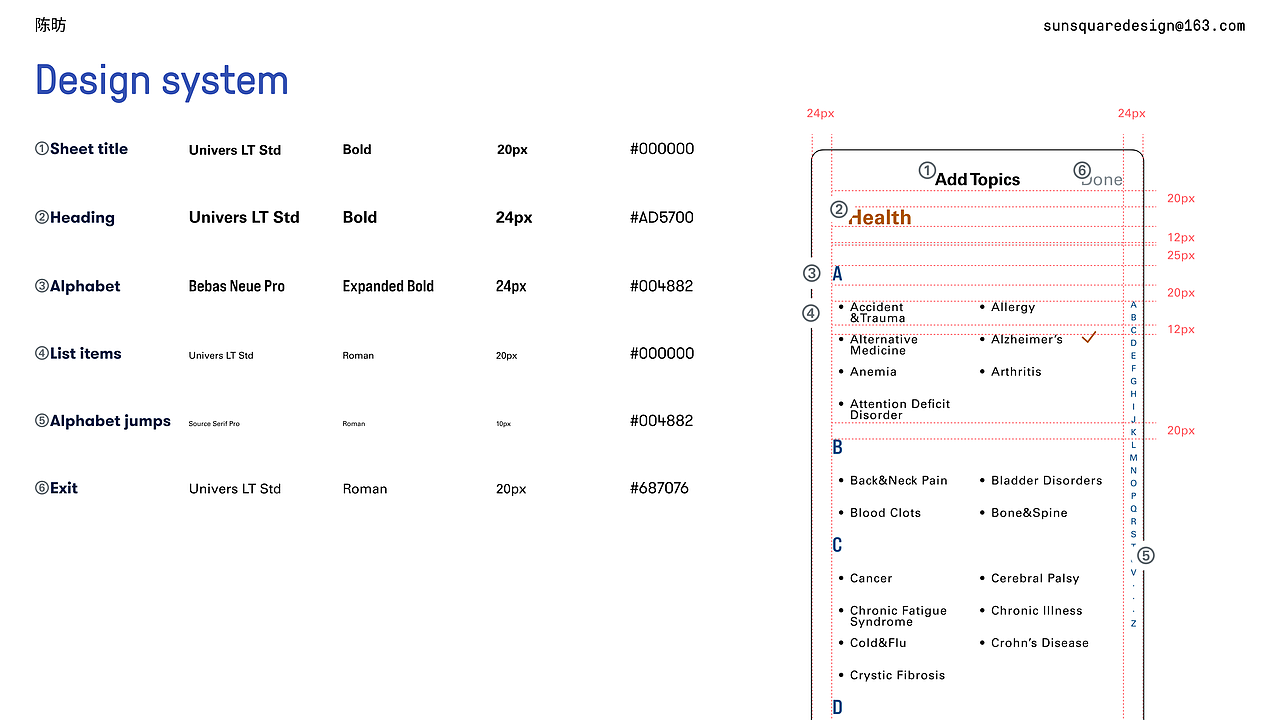Choose the Alternative Medicine topic
The height and width of the screenshot is (720, 1280).
(x=884, y=345)
